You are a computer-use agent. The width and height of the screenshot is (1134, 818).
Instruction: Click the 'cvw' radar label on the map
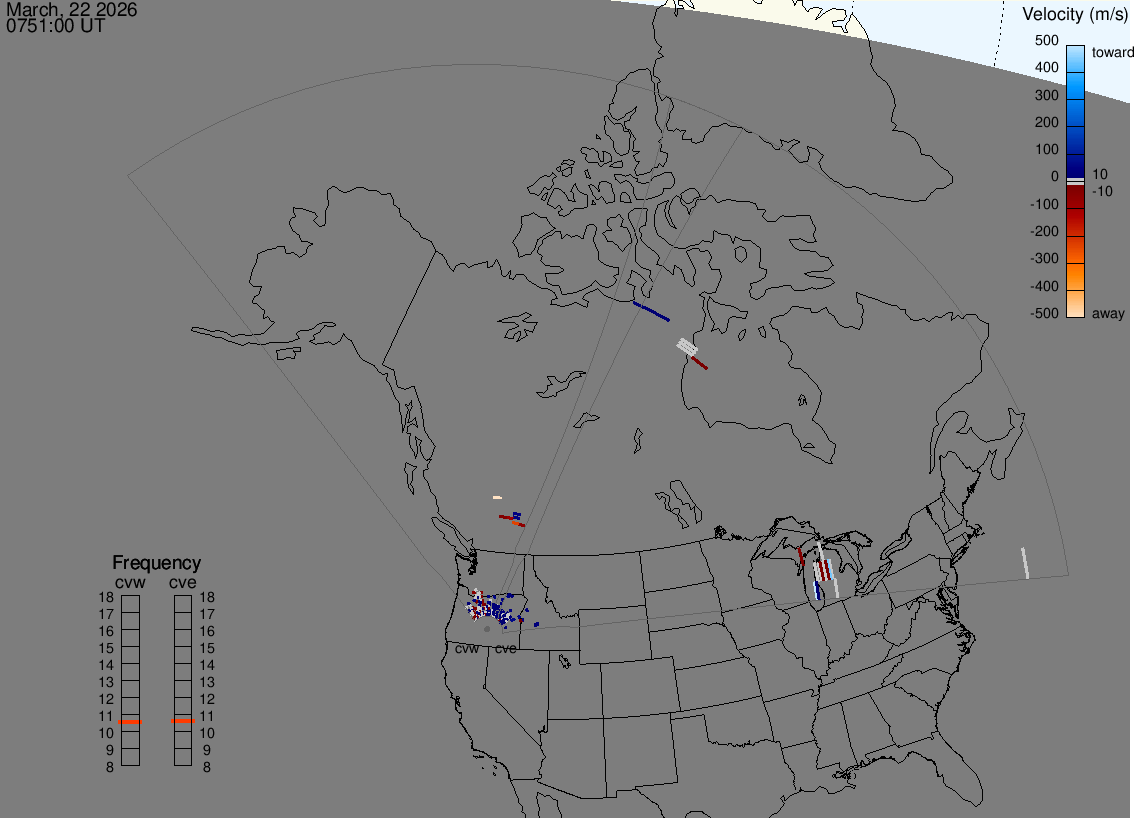466,649
